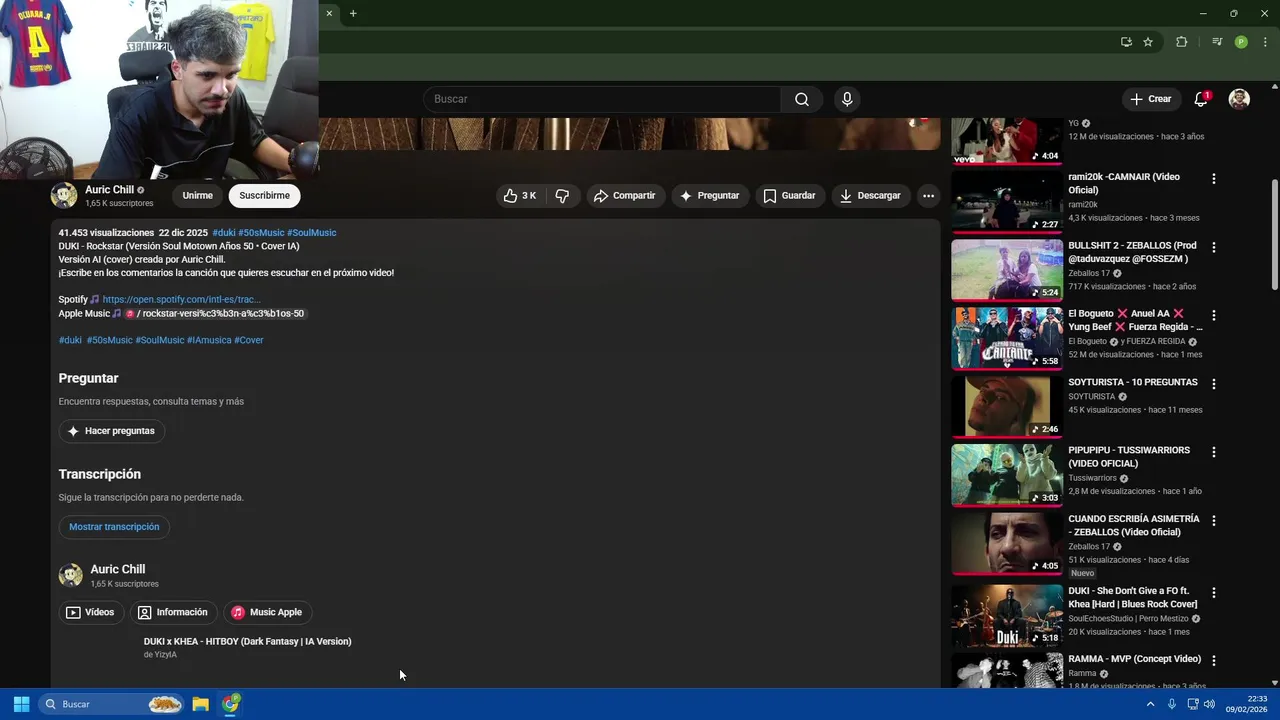The image size is (1280, 720).
Task: Like the video with thumbs up
Action: pos(520,196)
